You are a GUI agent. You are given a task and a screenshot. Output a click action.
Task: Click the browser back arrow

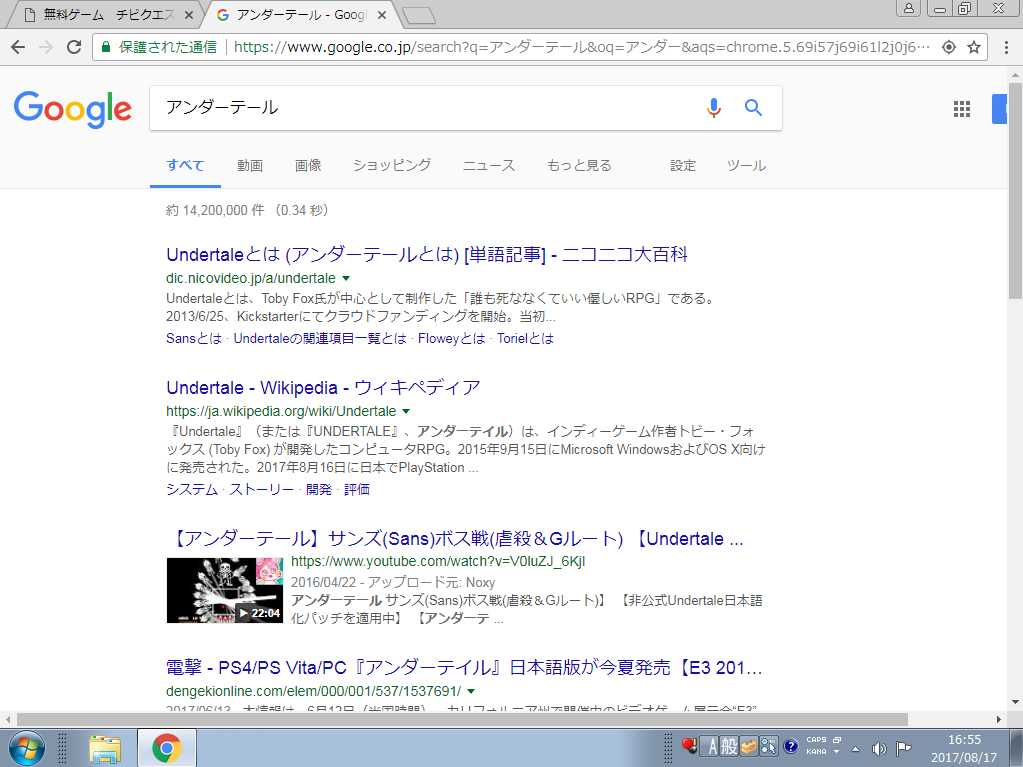18,47
